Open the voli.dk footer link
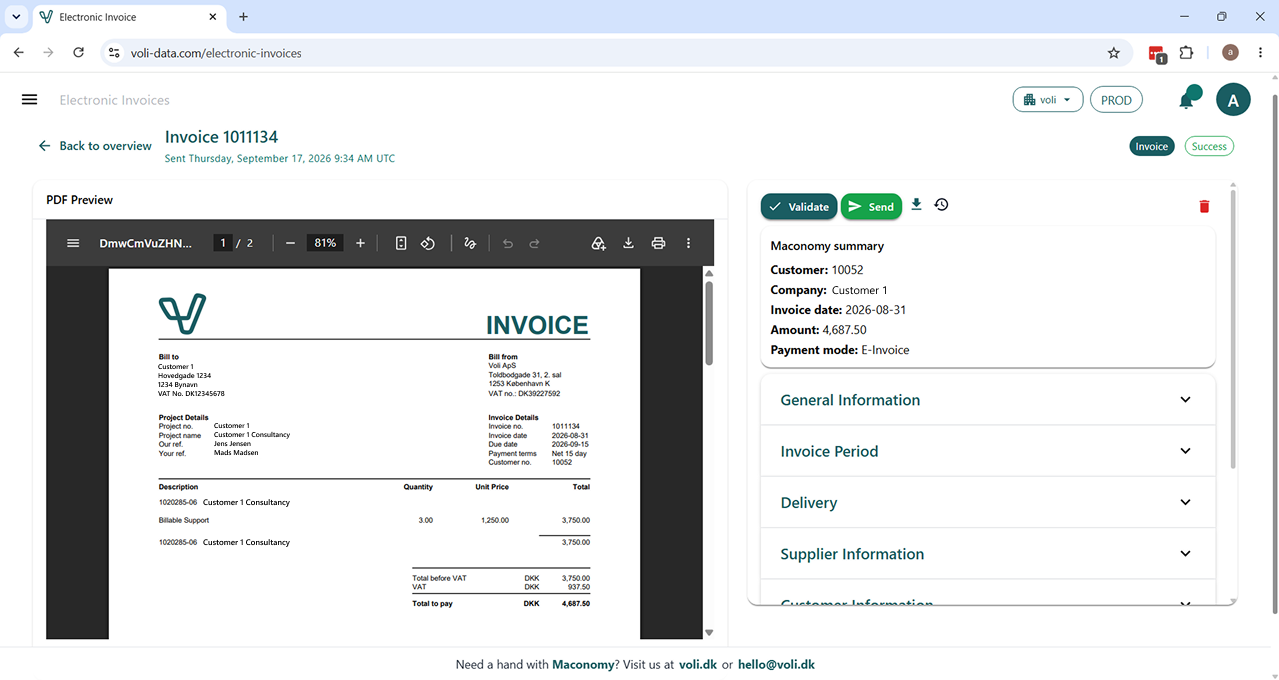Viewport: 1279px width, 680px height. (698, 664)
